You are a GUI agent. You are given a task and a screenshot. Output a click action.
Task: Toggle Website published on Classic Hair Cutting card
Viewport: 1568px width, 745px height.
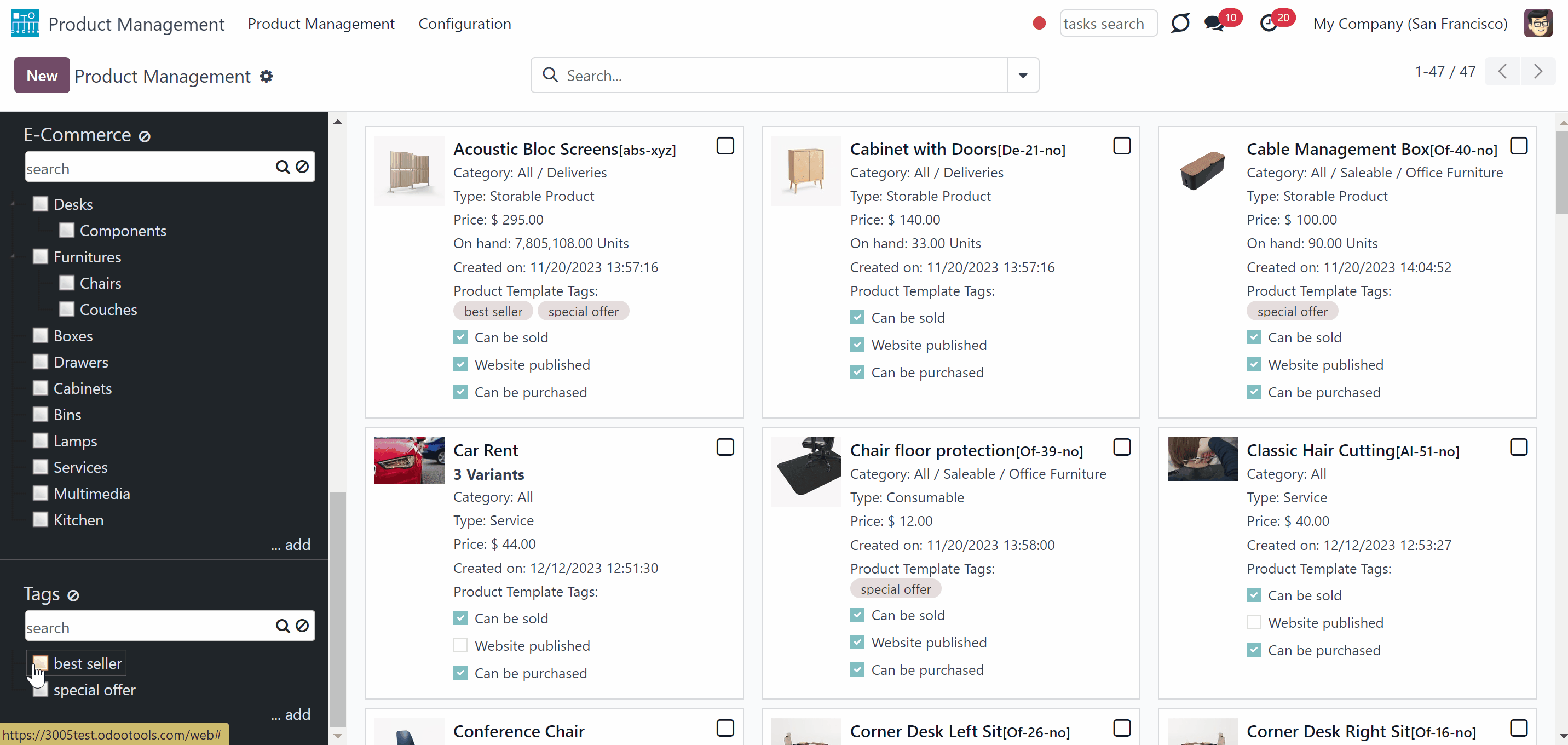pos(1253,622)
